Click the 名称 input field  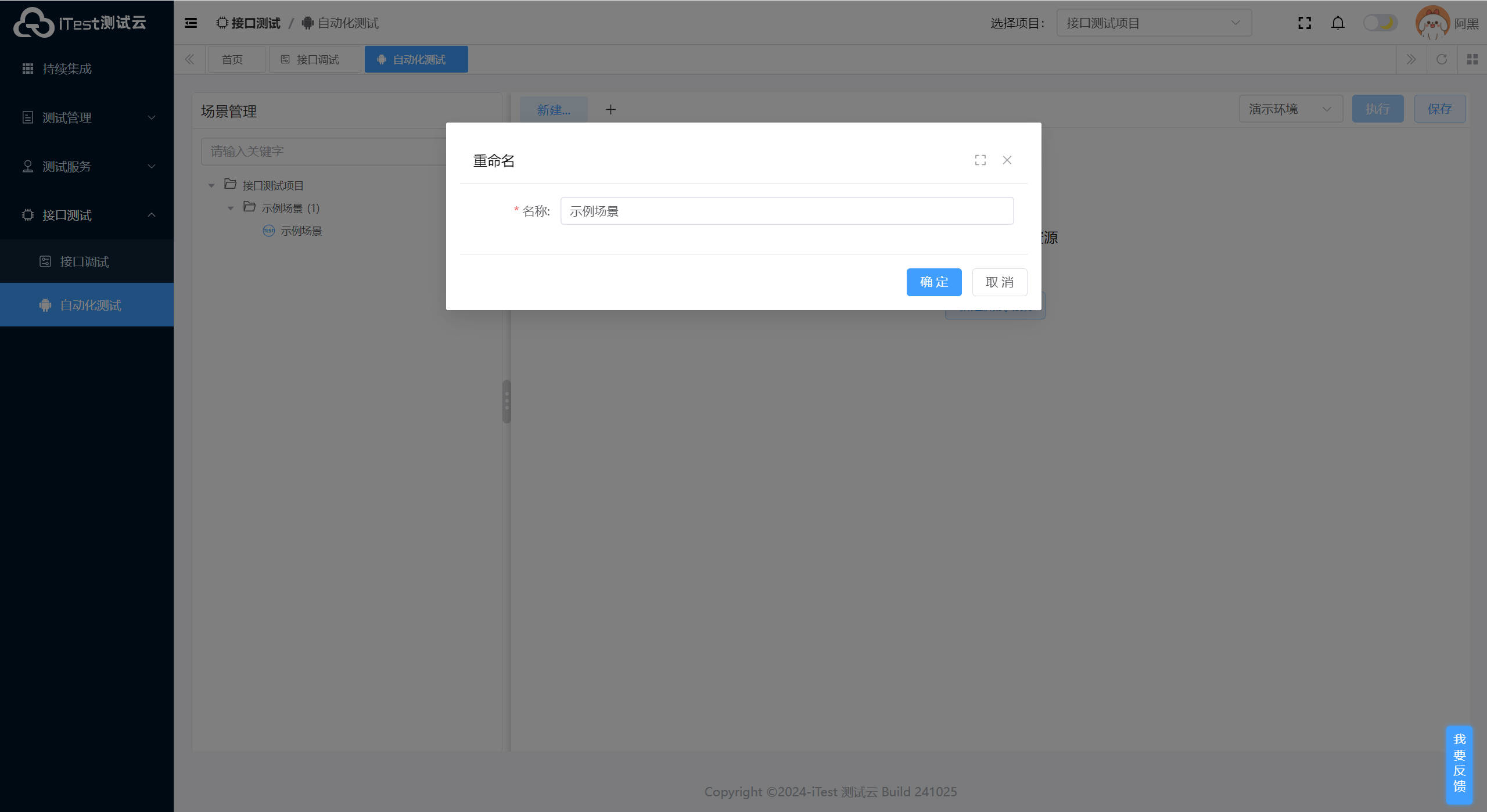pyautogui.click(x=786, y=211)
